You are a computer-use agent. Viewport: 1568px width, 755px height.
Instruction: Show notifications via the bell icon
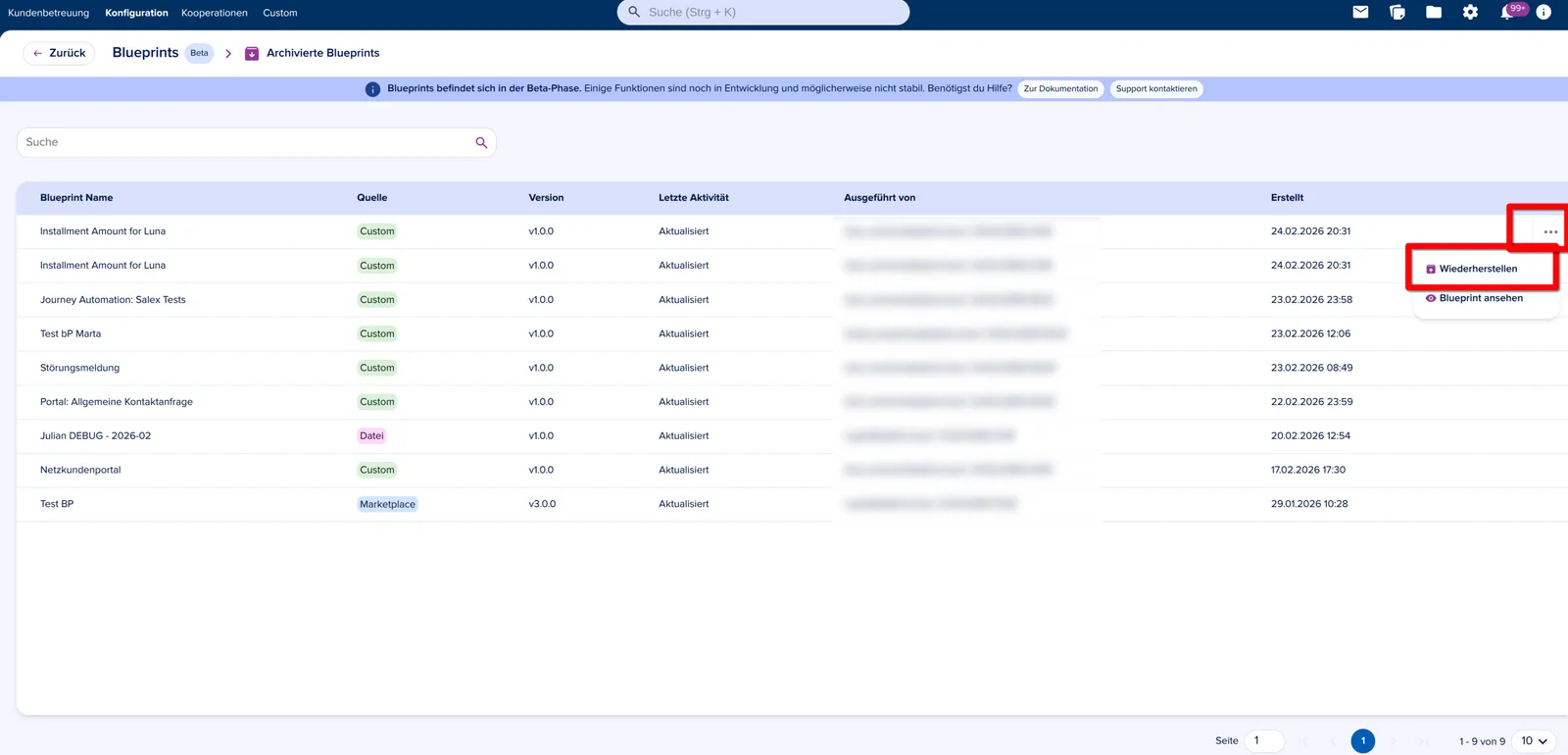pyautogui.click(x=1507, y=13)
